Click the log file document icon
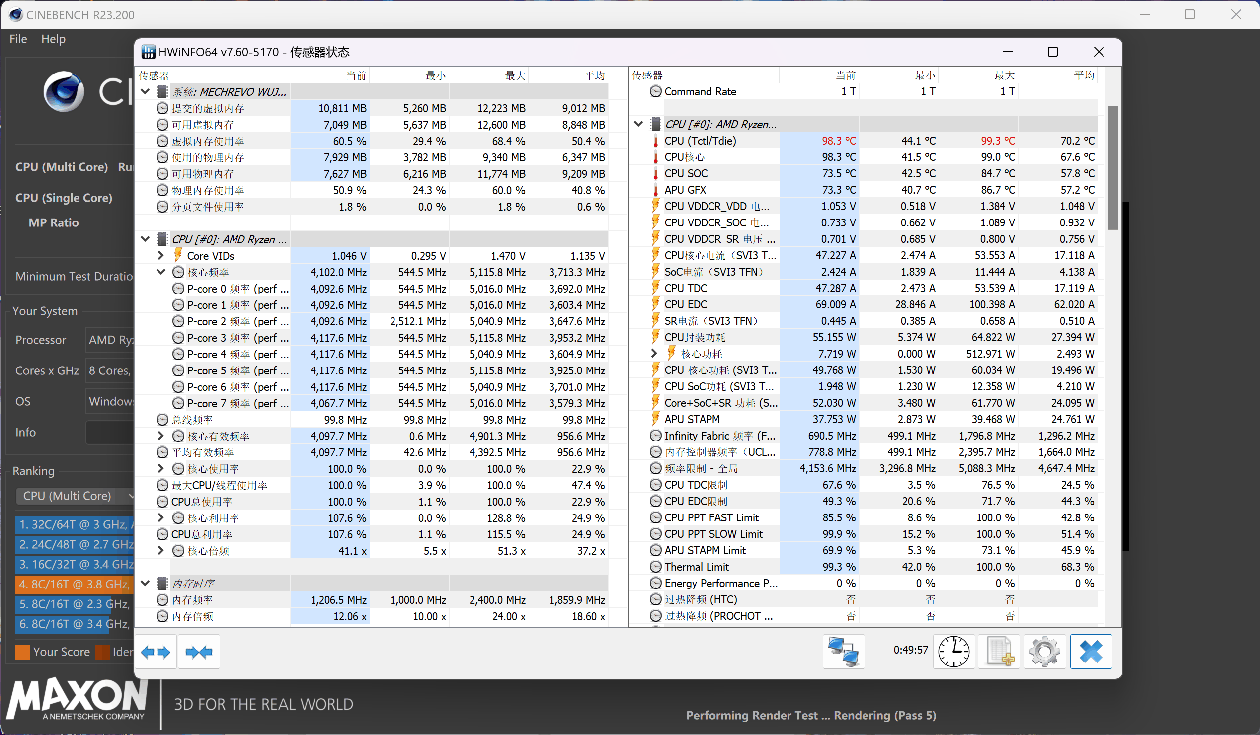This screenshot has height=735, width=1260. (1000, 652)
